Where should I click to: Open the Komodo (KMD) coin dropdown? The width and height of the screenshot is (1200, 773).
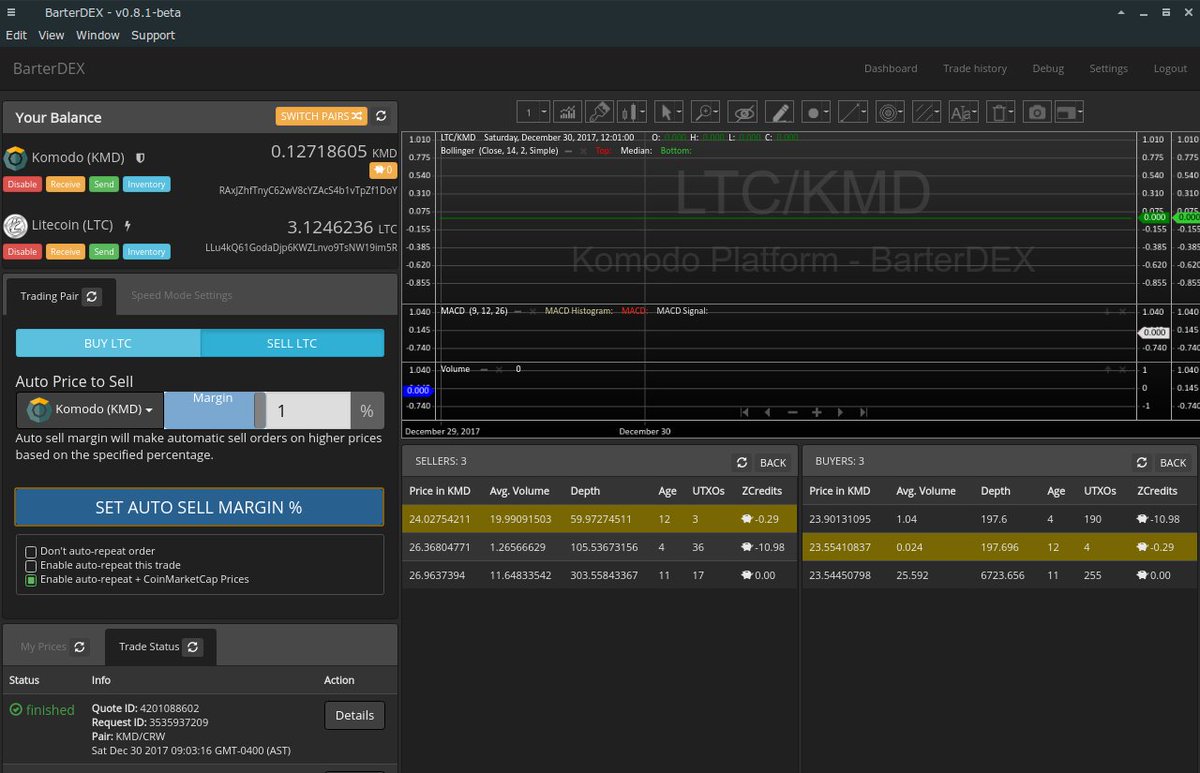click(91, 409)
